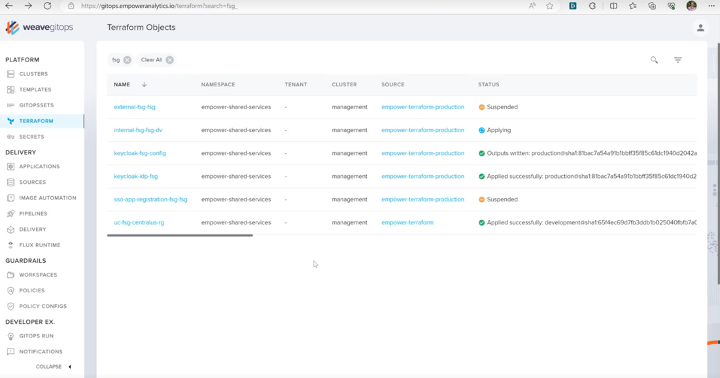The height and width of the screenshot is (378, 720).
Task: Sort by the Name column arrow
Action: point(144,85)
